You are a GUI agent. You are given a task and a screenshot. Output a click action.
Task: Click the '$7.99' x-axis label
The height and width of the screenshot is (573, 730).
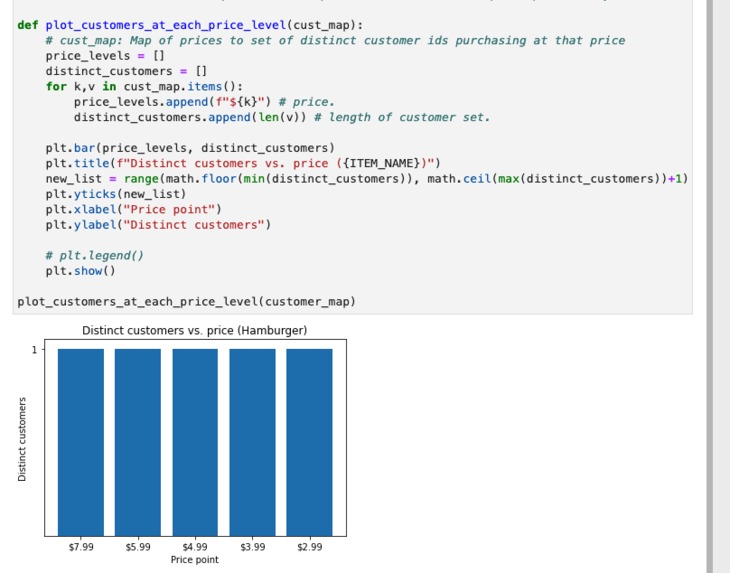point(81,547)
